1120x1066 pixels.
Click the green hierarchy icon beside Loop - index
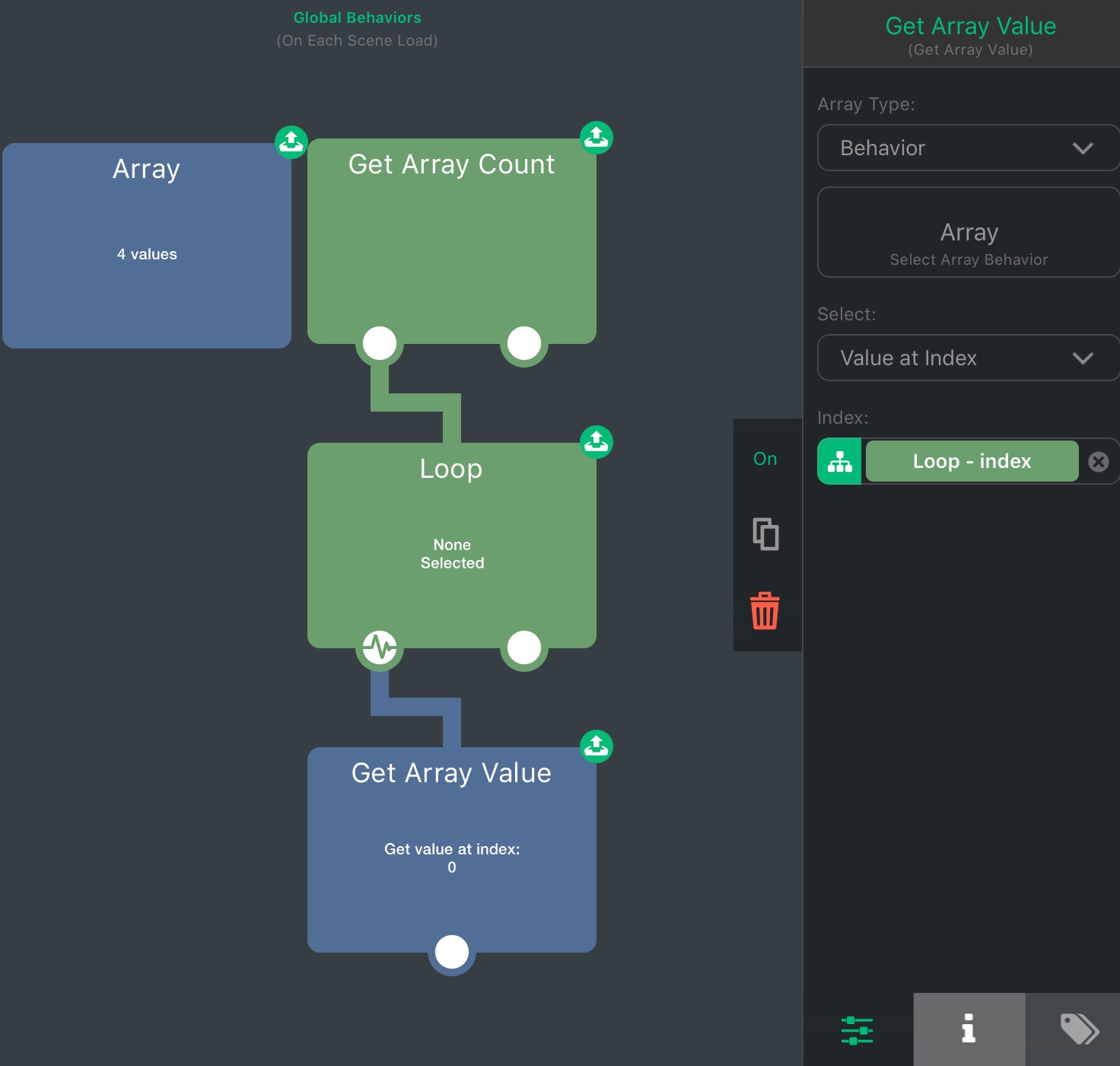pos(839,461)
